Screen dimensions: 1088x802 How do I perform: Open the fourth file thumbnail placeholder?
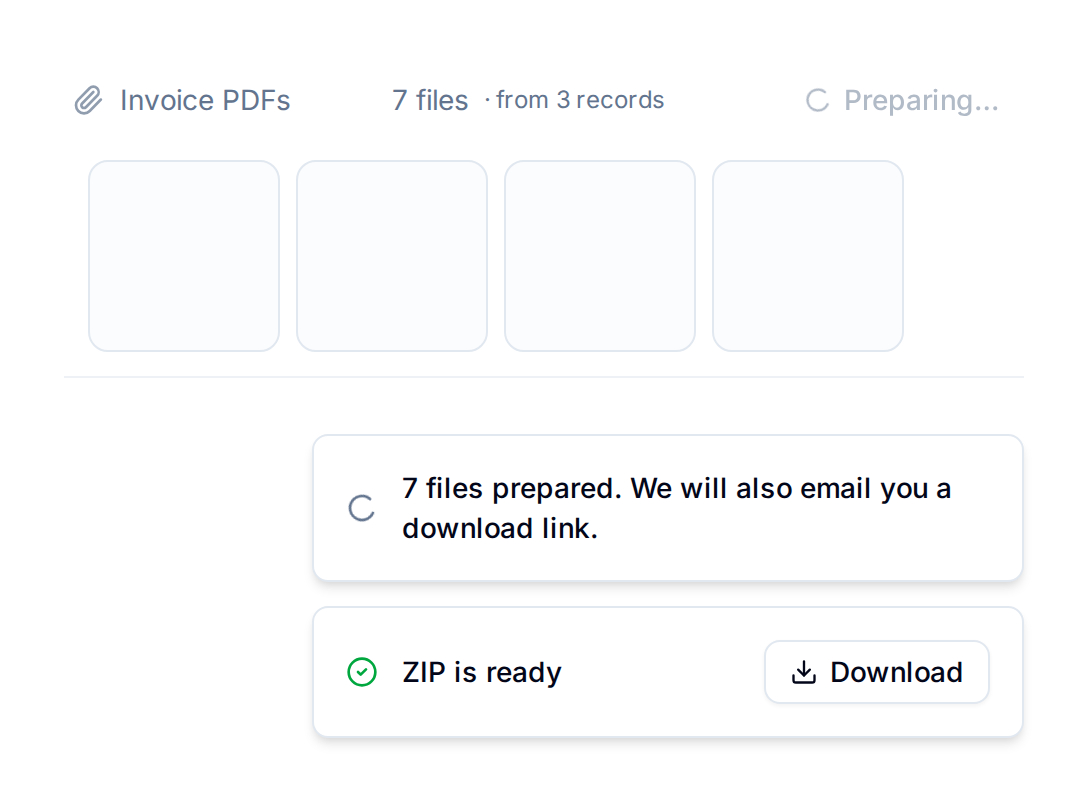[808, 256]
